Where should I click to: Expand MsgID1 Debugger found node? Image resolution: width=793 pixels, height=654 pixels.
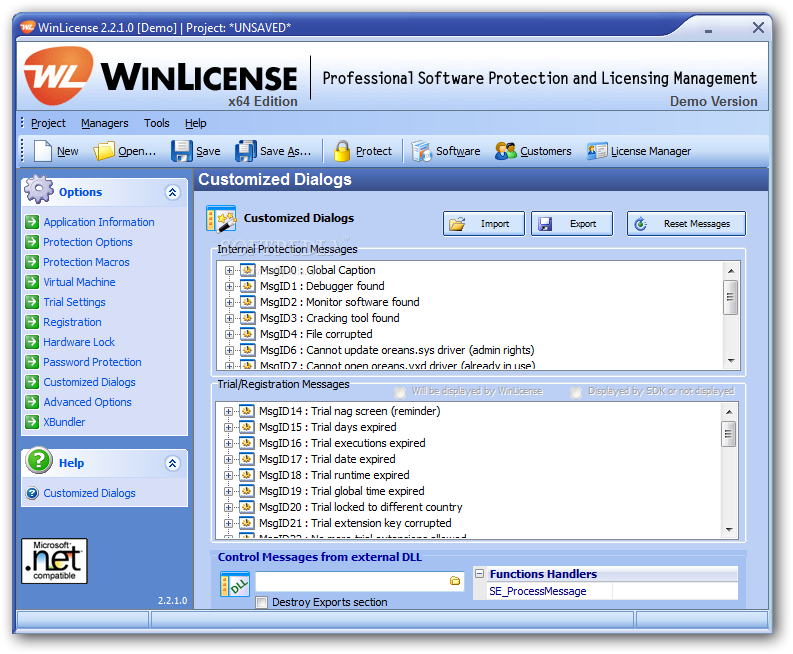pos(230,286)
